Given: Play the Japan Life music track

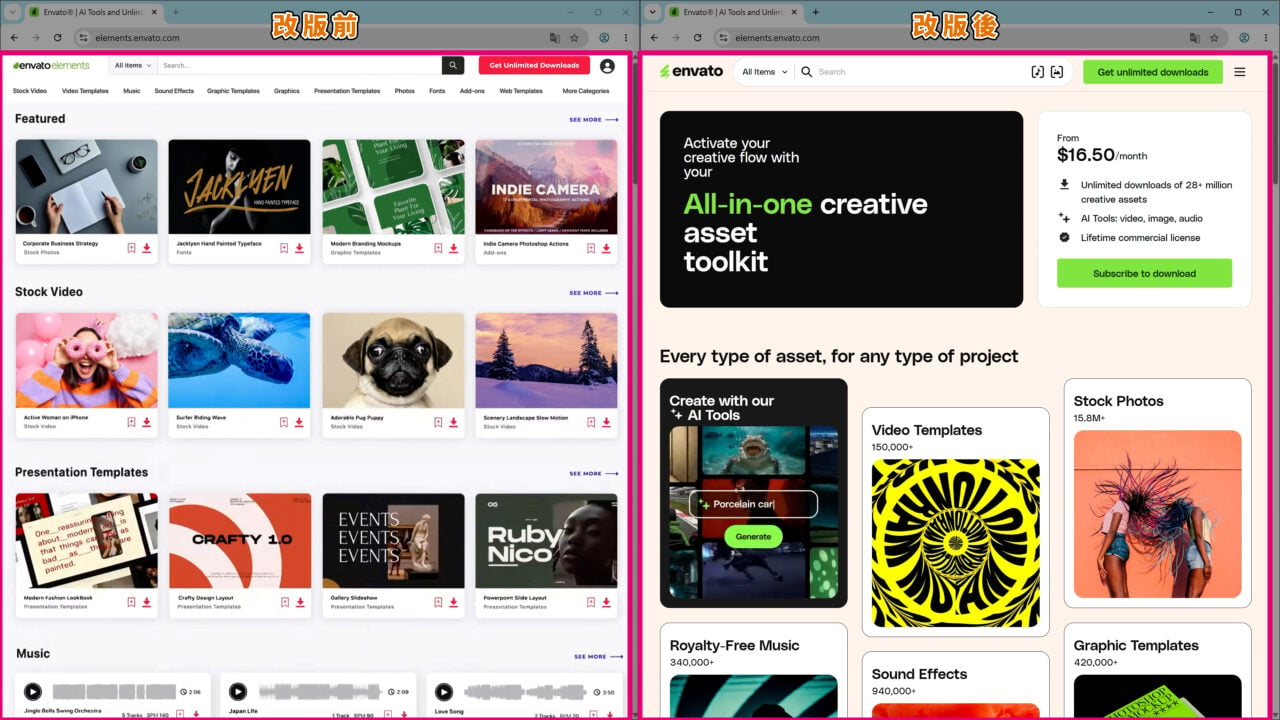Looking at the screenshot, I should pyautogui.click(x=238, y=691).
